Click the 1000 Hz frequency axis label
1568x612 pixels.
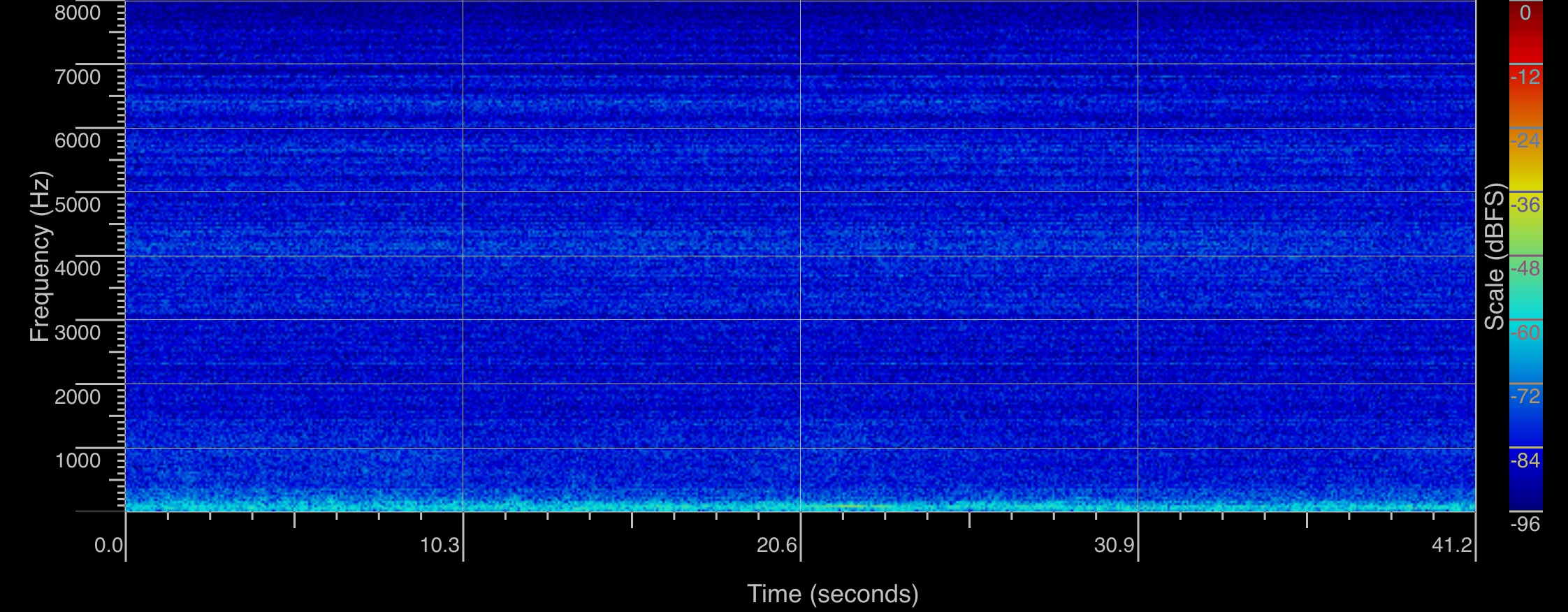click(x=78, y=460)
